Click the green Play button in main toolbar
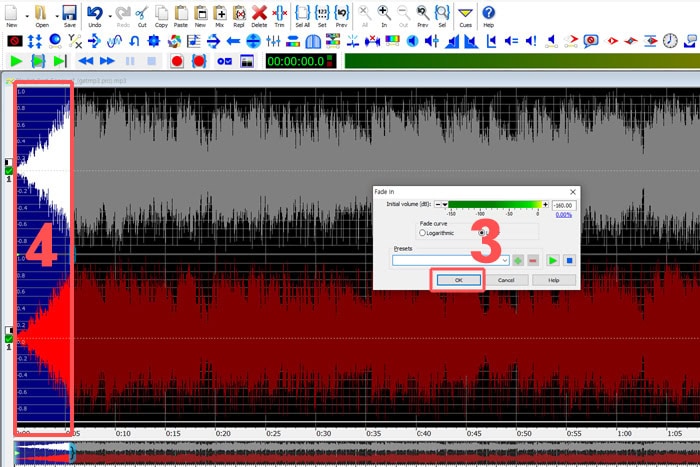 (x=16, y=61)
